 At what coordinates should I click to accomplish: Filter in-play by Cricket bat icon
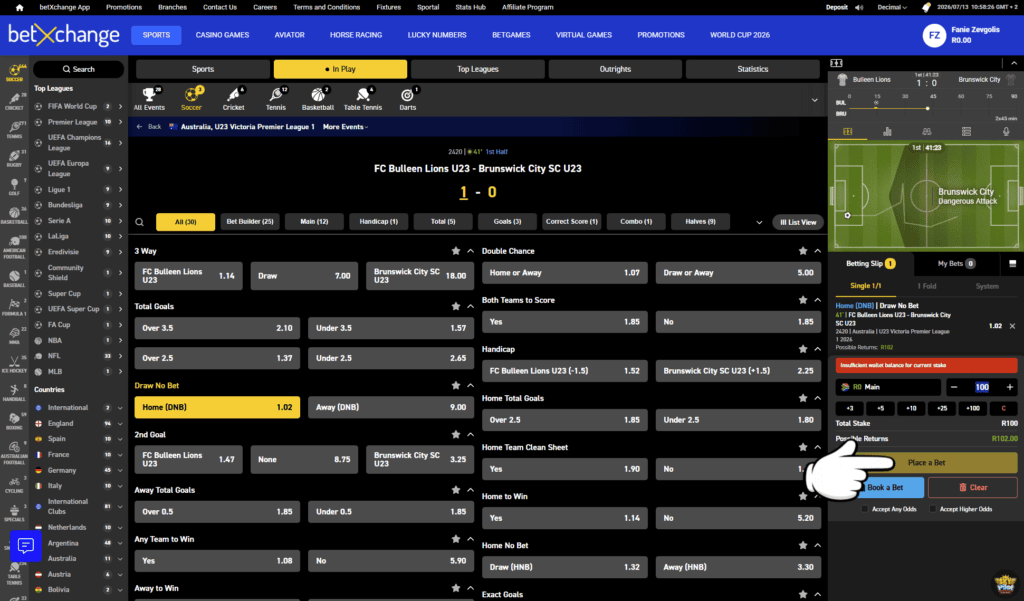click(233, 99)
